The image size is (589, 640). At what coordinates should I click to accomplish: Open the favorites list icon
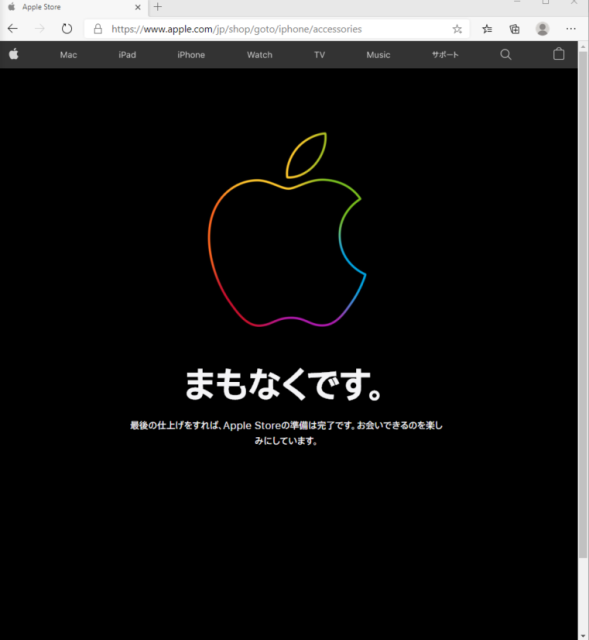pos(487,29)
